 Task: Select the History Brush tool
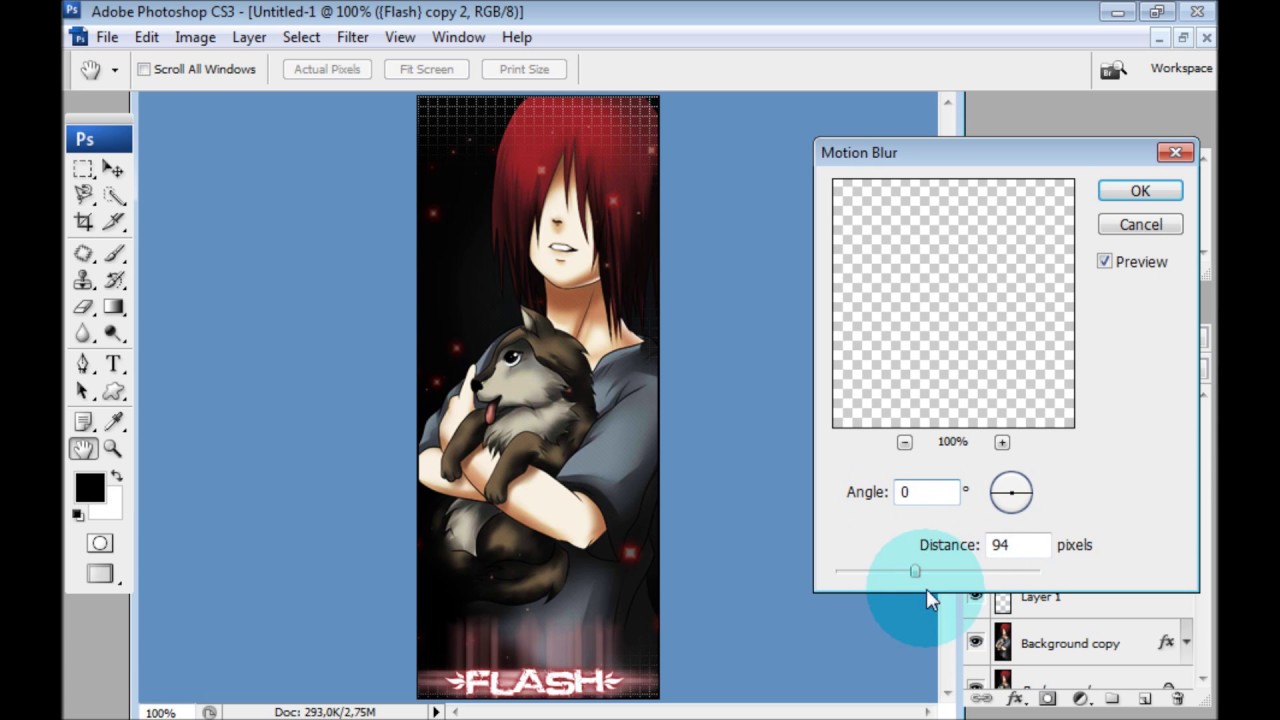(113, 281)
